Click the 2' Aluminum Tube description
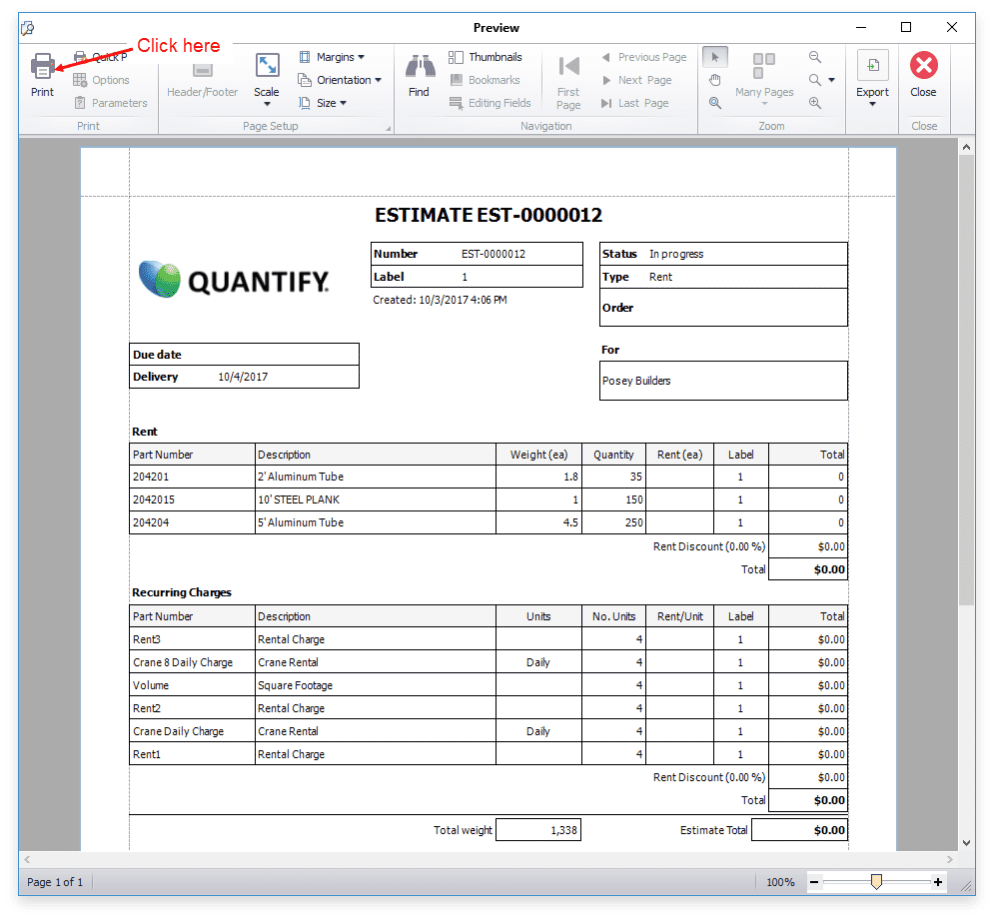This screenshot has height=920, width=994. (300, 477)
